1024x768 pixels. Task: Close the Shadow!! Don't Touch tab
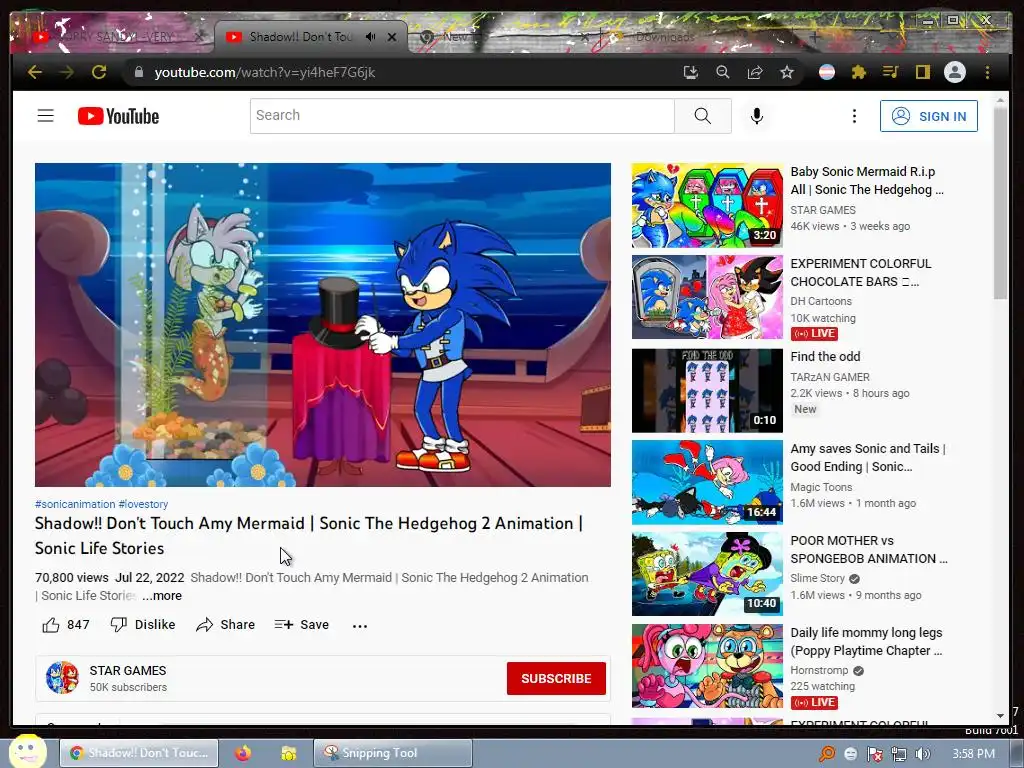point(392,37)
